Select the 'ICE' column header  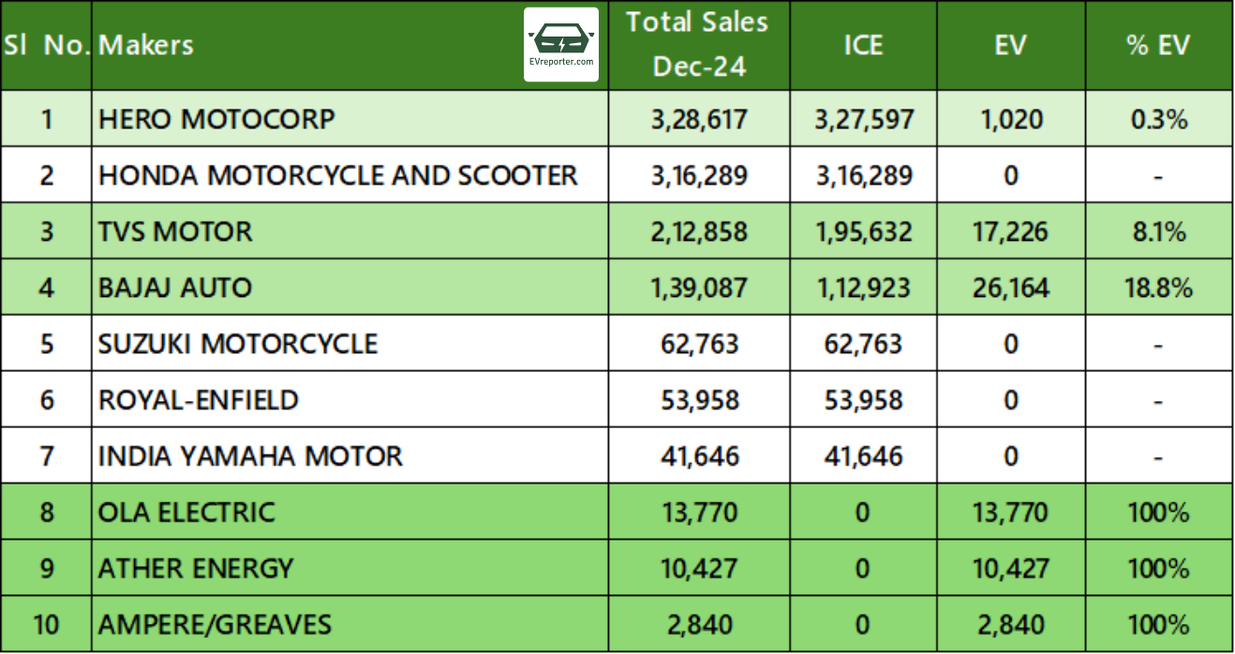click(863, 45)
